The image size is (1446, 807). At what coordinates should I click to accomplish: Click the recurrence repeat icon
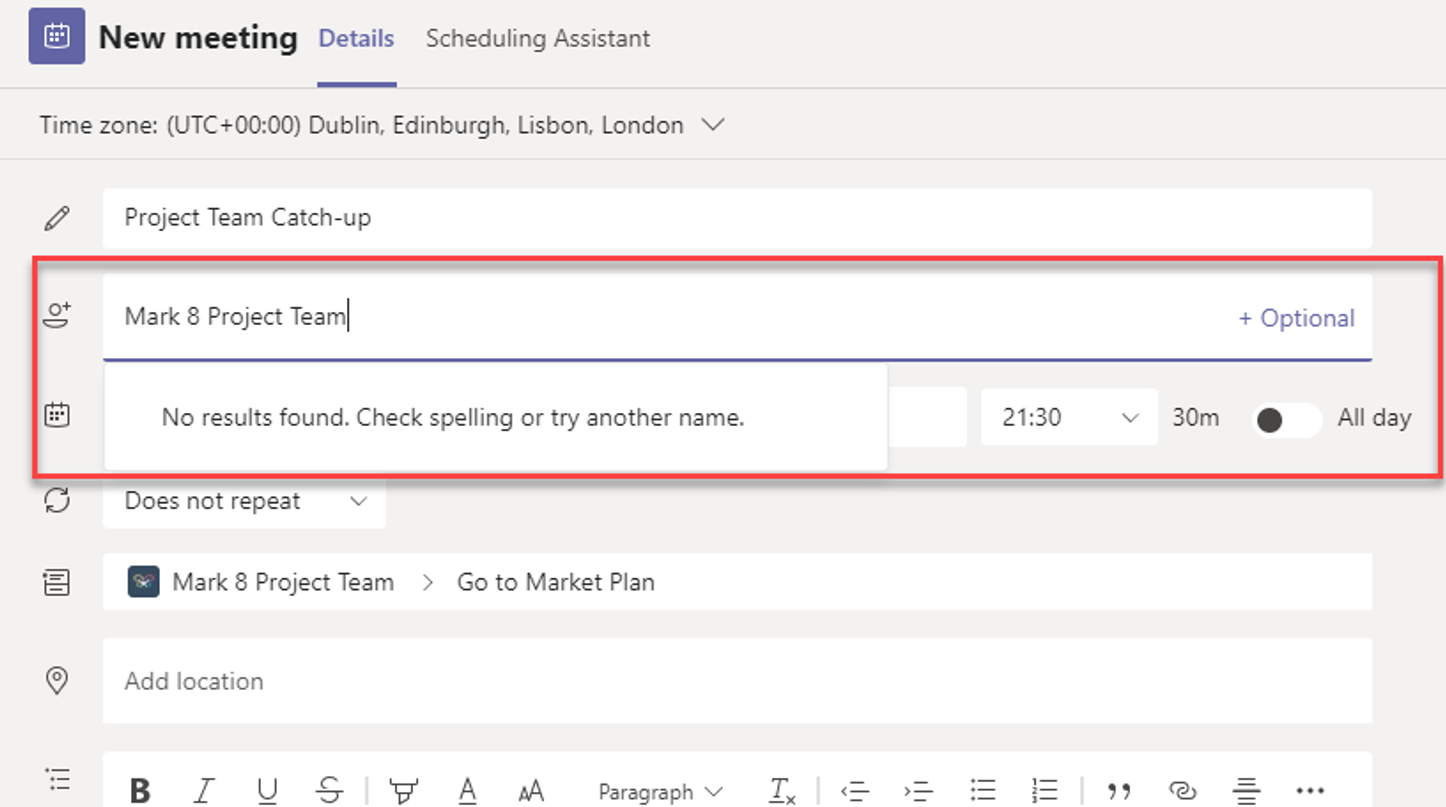click(57, 500)
